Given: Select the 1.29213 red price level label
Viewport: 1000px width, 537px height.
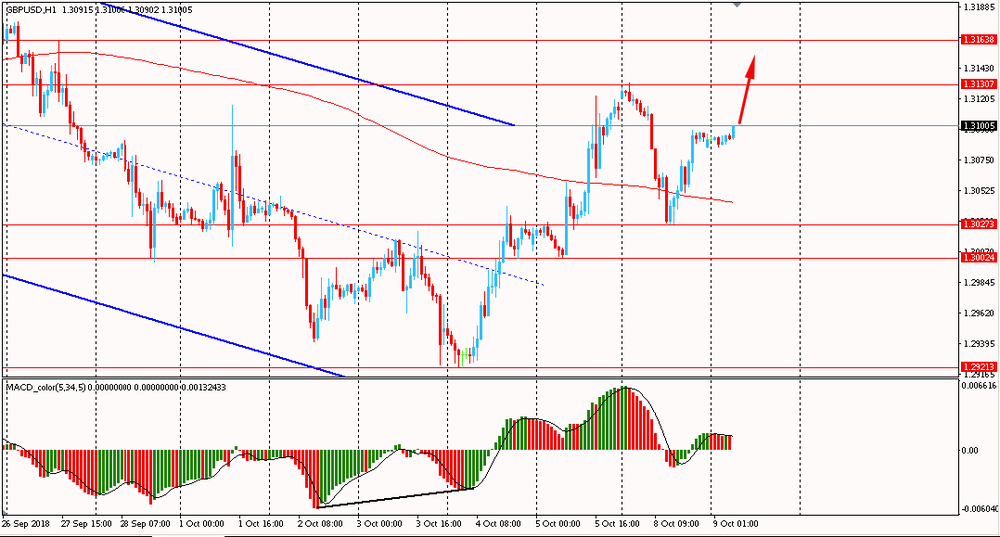Looking at the screenshot, I should (978, 367).
